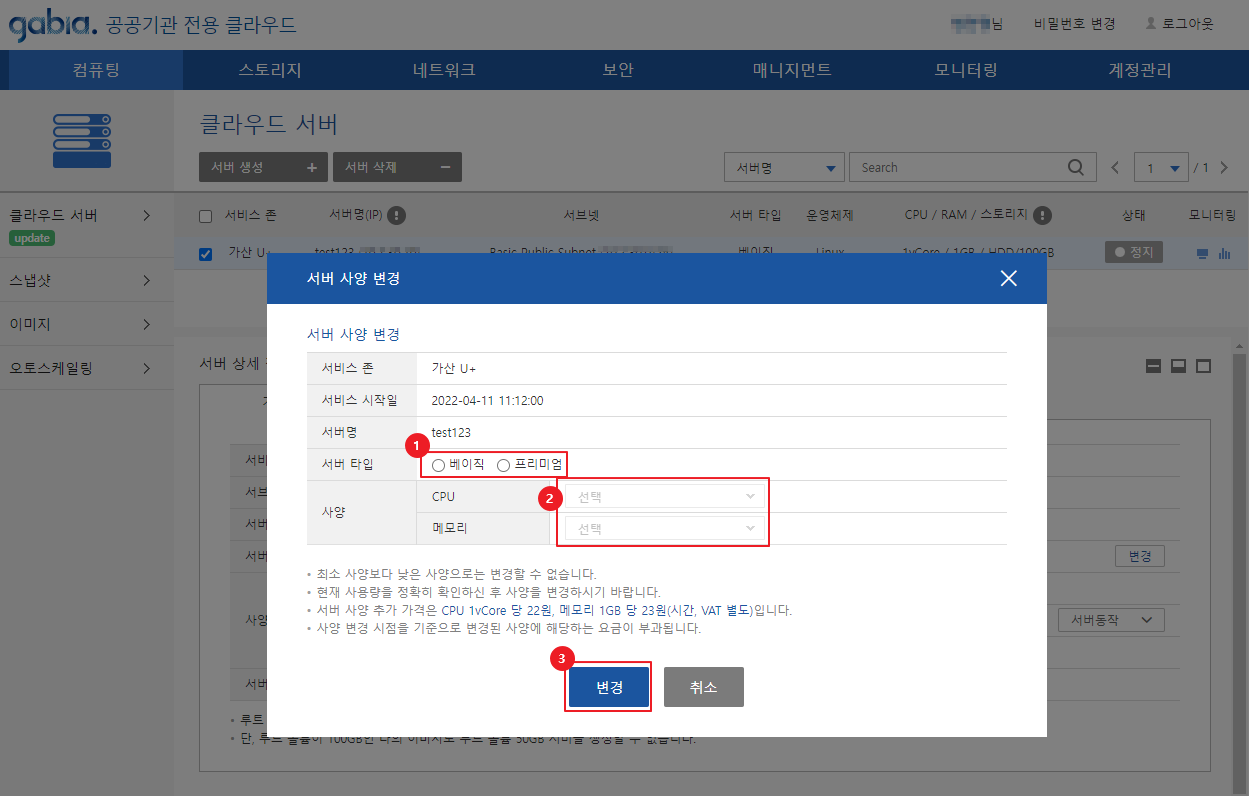Open the 서버동작 dropdown

(1111, 620)
